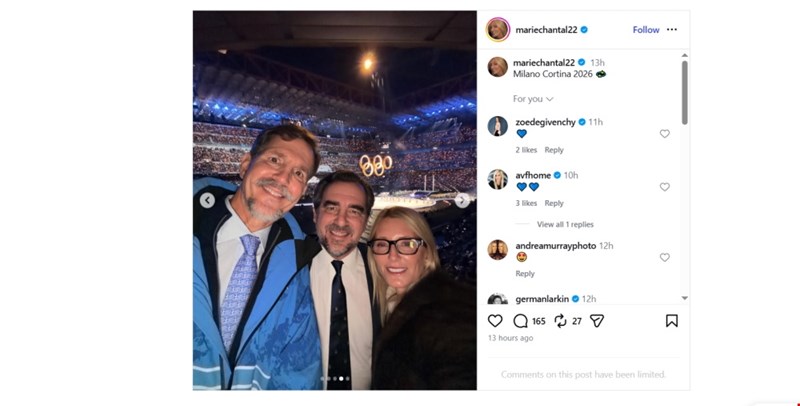Click the carousel dots indicator on photo
Screen dimensions: 800x406
point(334,379)
